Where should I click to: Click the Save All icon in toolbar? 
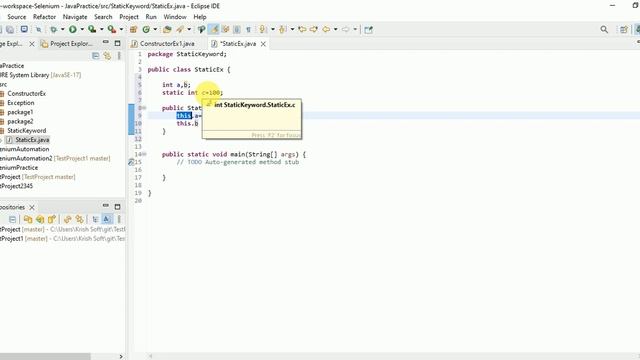(10, 29)
